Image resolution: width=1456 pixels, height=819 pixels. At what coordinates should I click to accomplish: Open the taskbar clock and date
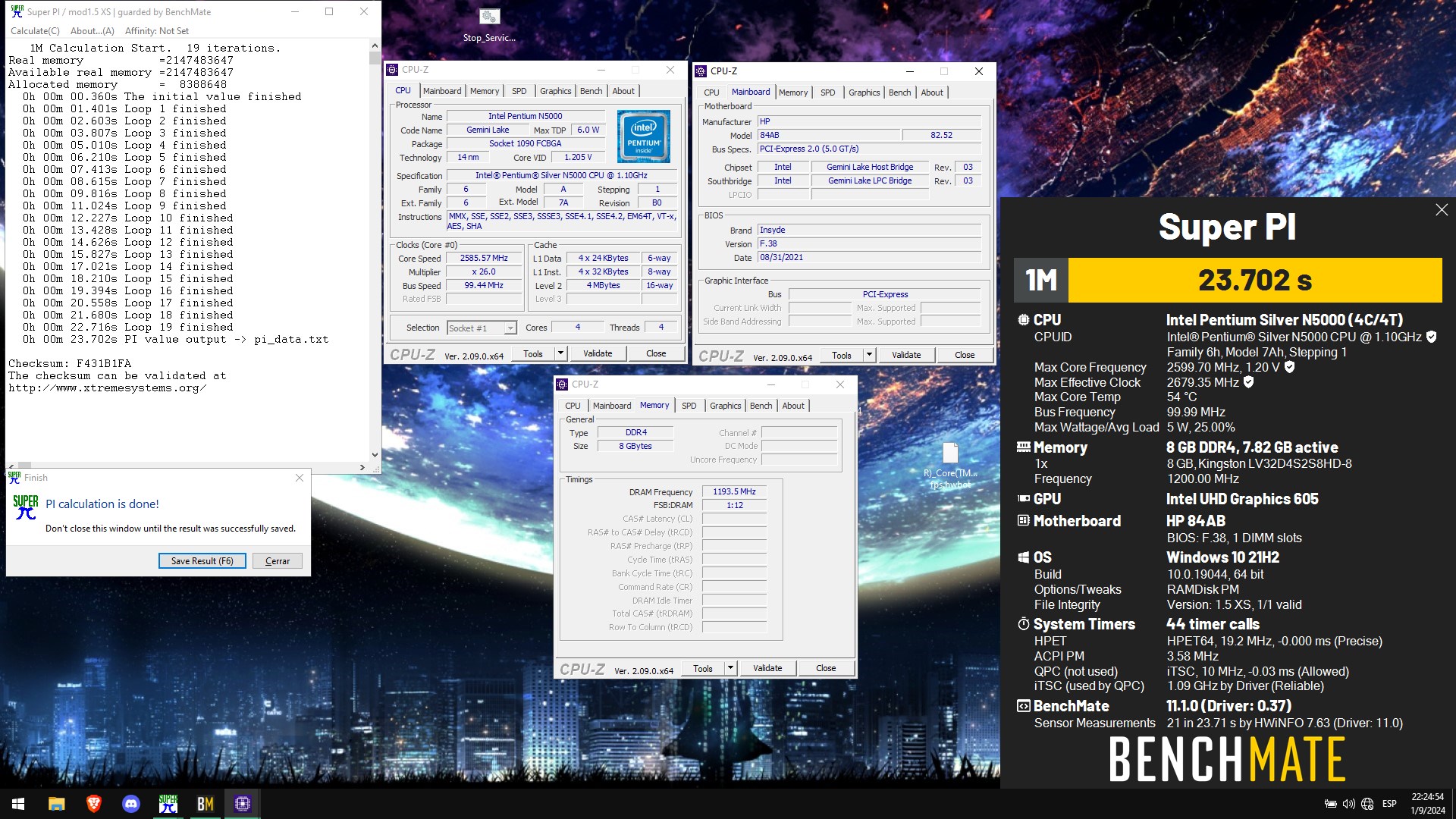pyautogui.click(x=1428, y=804)
